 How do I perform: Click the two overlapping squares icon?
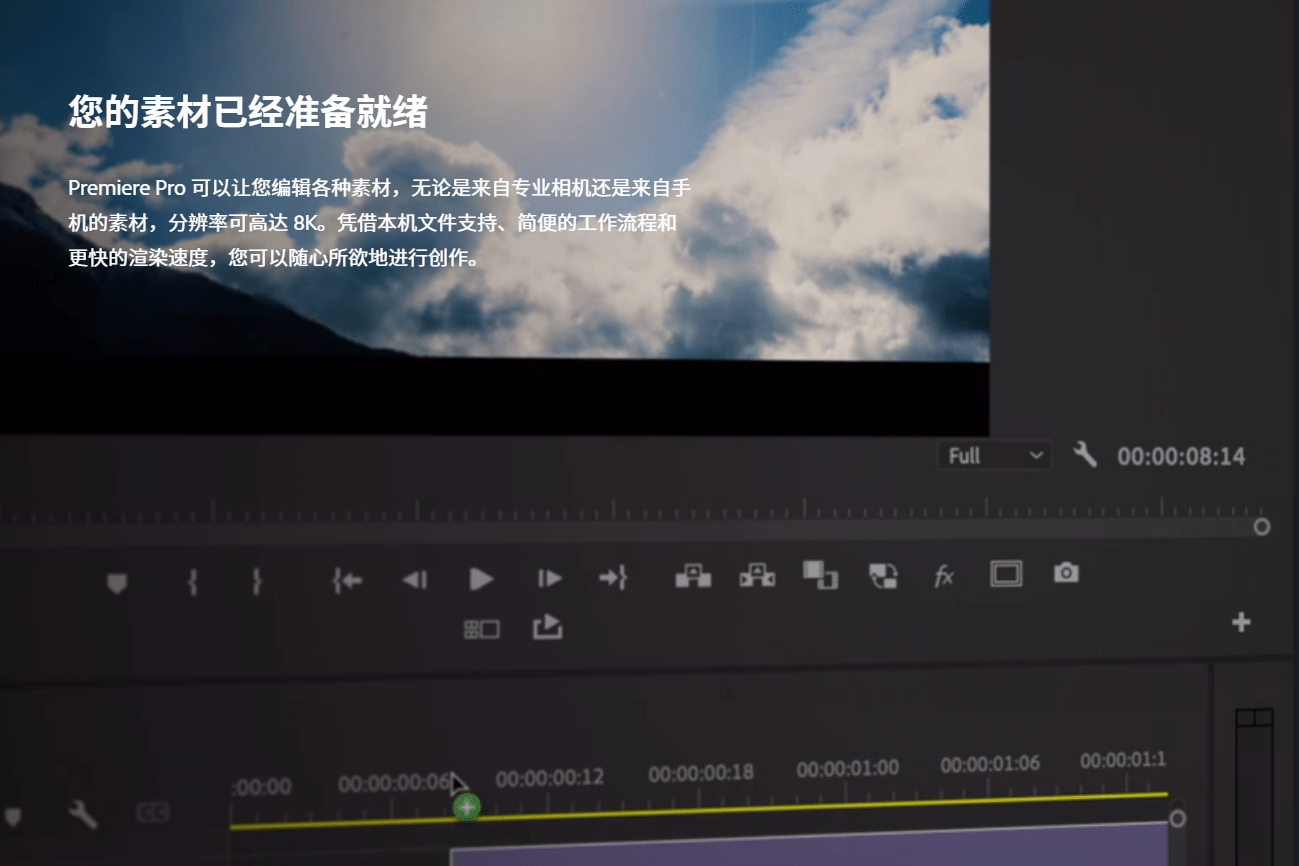(x=820, y=574)
